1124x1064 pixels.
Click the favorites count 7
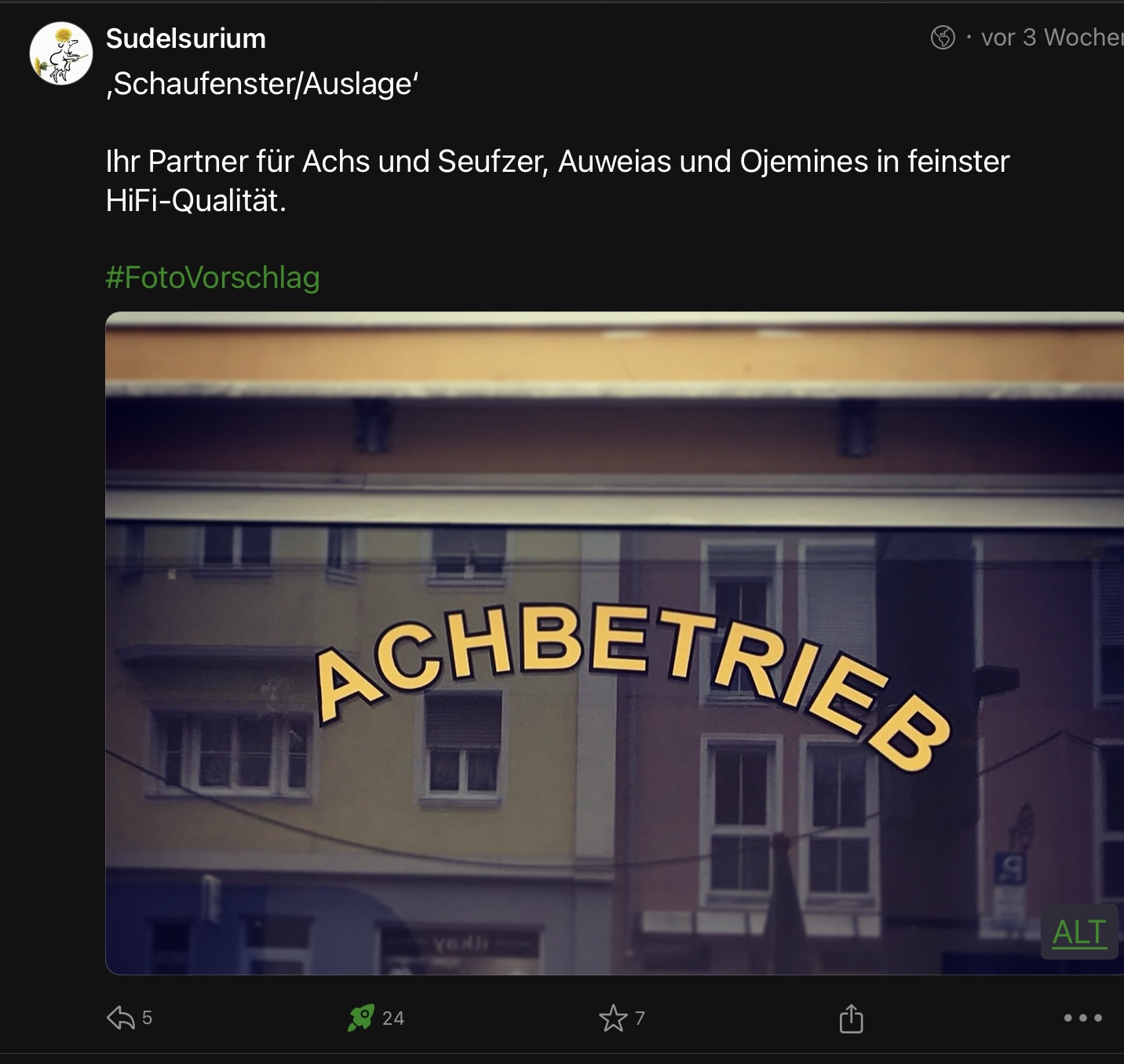[640, 1018]
